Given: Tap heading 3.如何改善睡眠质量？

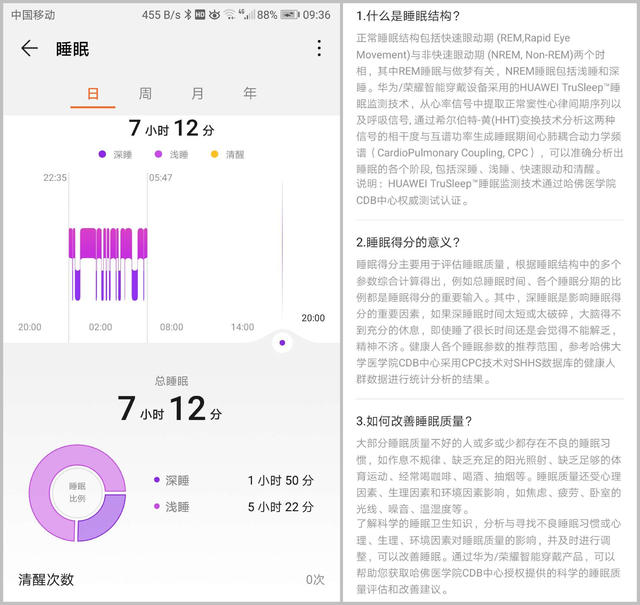Looking at the screenshot, I should click(414, 421).
